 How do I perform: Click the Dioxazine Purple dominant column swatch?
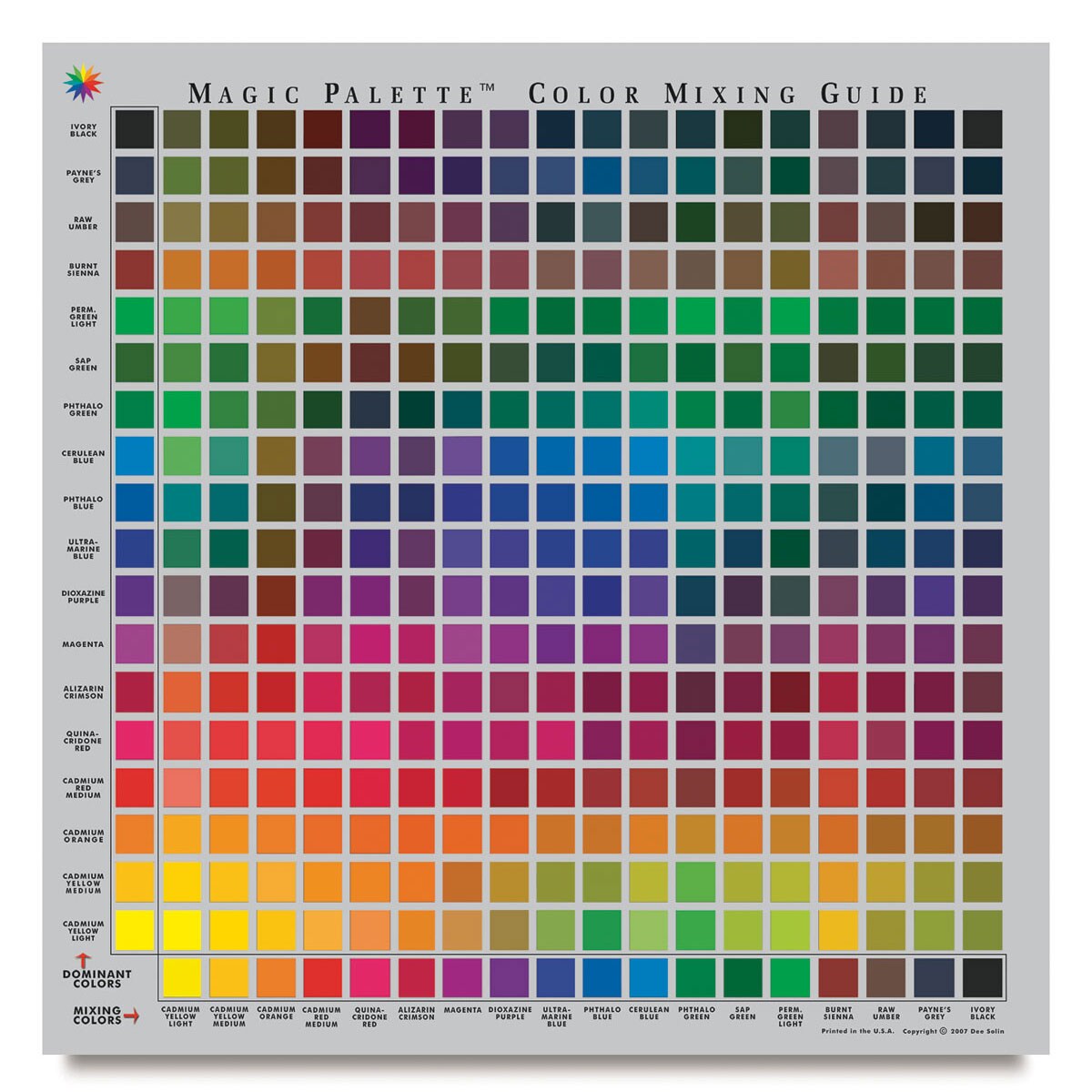133,596
